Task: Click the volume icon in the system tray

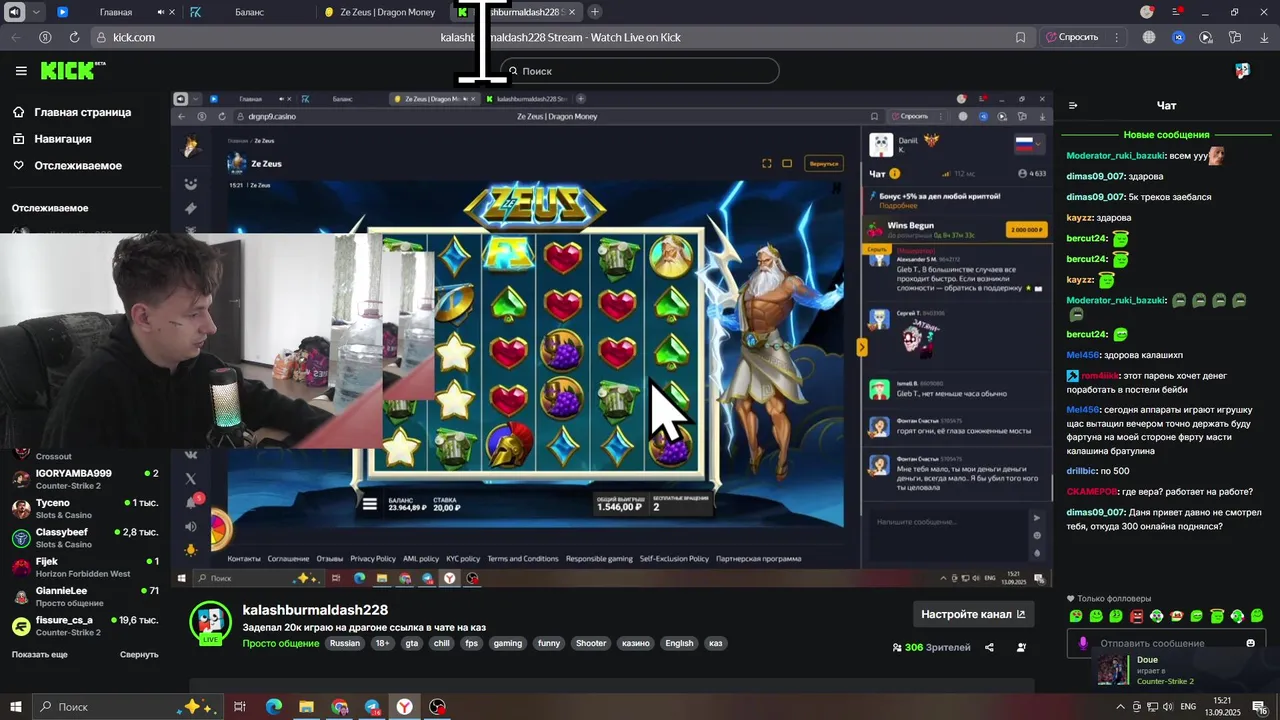Action: point(1166,707)
